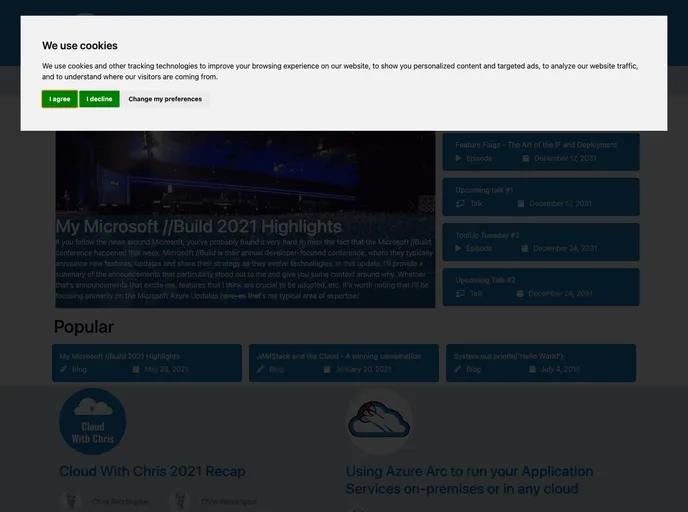
Task: Accept cookies with I agree button
Action: pos(60,99)
